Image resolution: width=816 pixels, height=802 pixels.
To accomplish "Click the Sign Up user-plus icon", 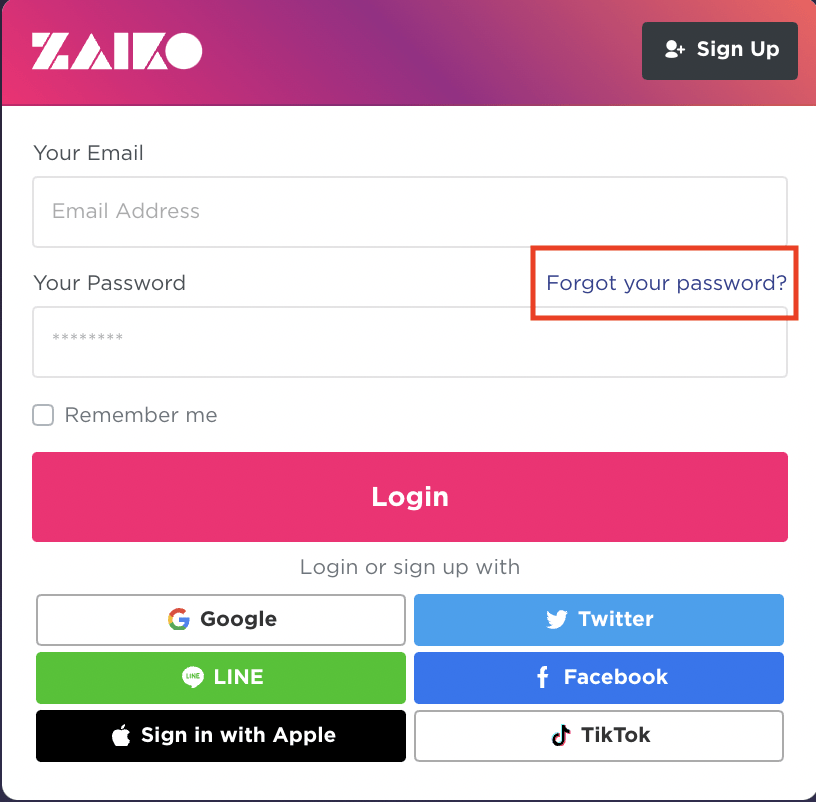I will [674, 49].
